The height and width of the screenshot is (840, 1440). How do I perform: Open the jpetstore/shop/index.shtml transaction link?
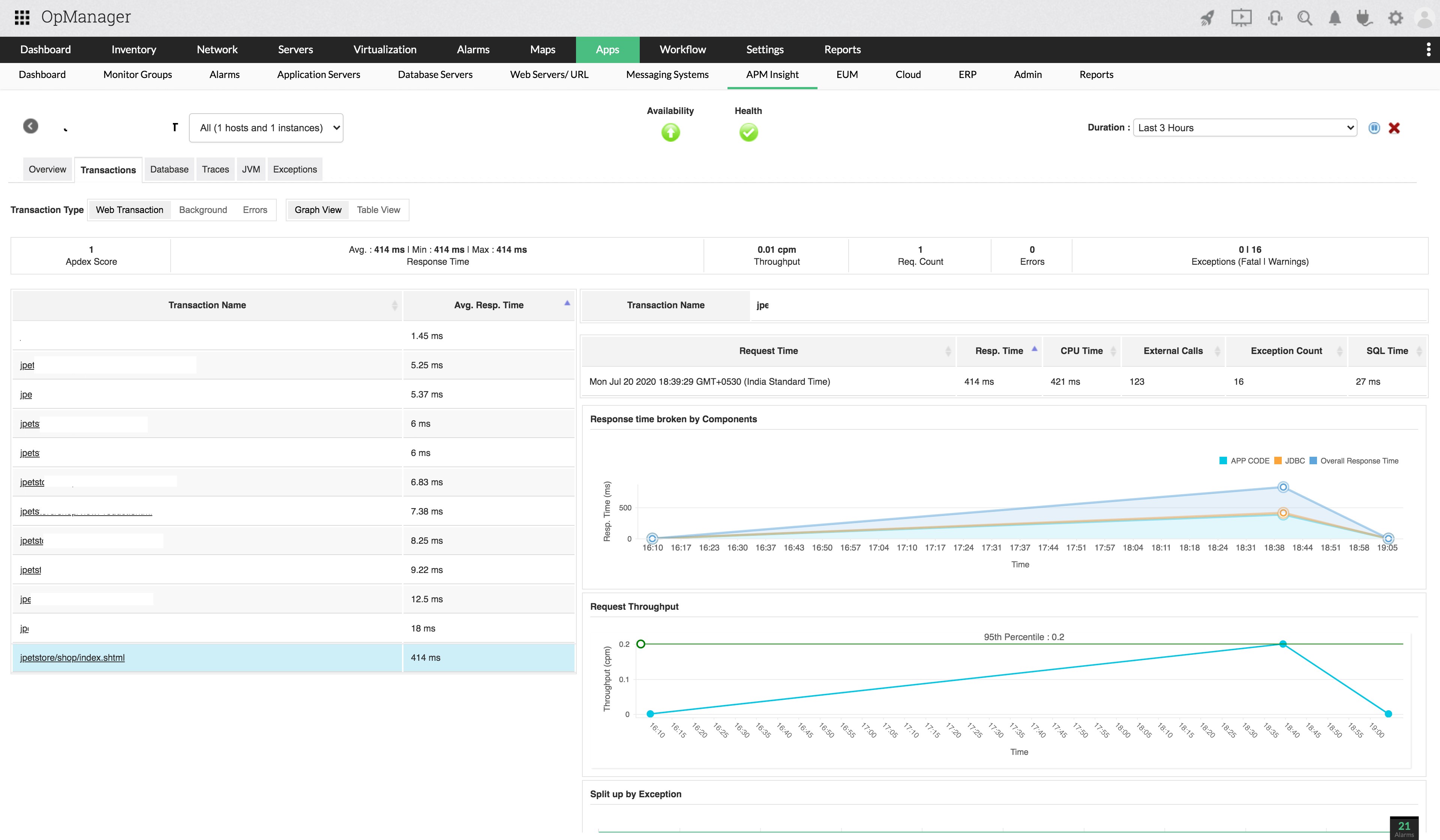[x=72, y=658]
